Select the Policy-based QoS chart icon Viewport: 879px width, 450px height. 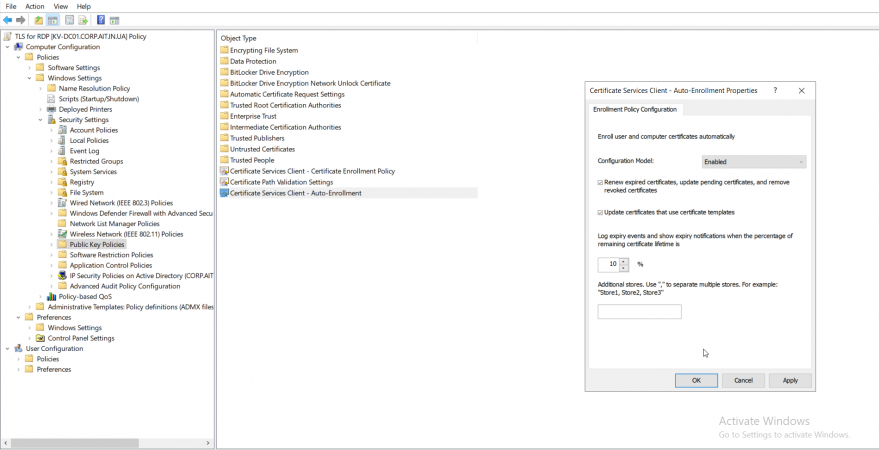pos(52,296)
